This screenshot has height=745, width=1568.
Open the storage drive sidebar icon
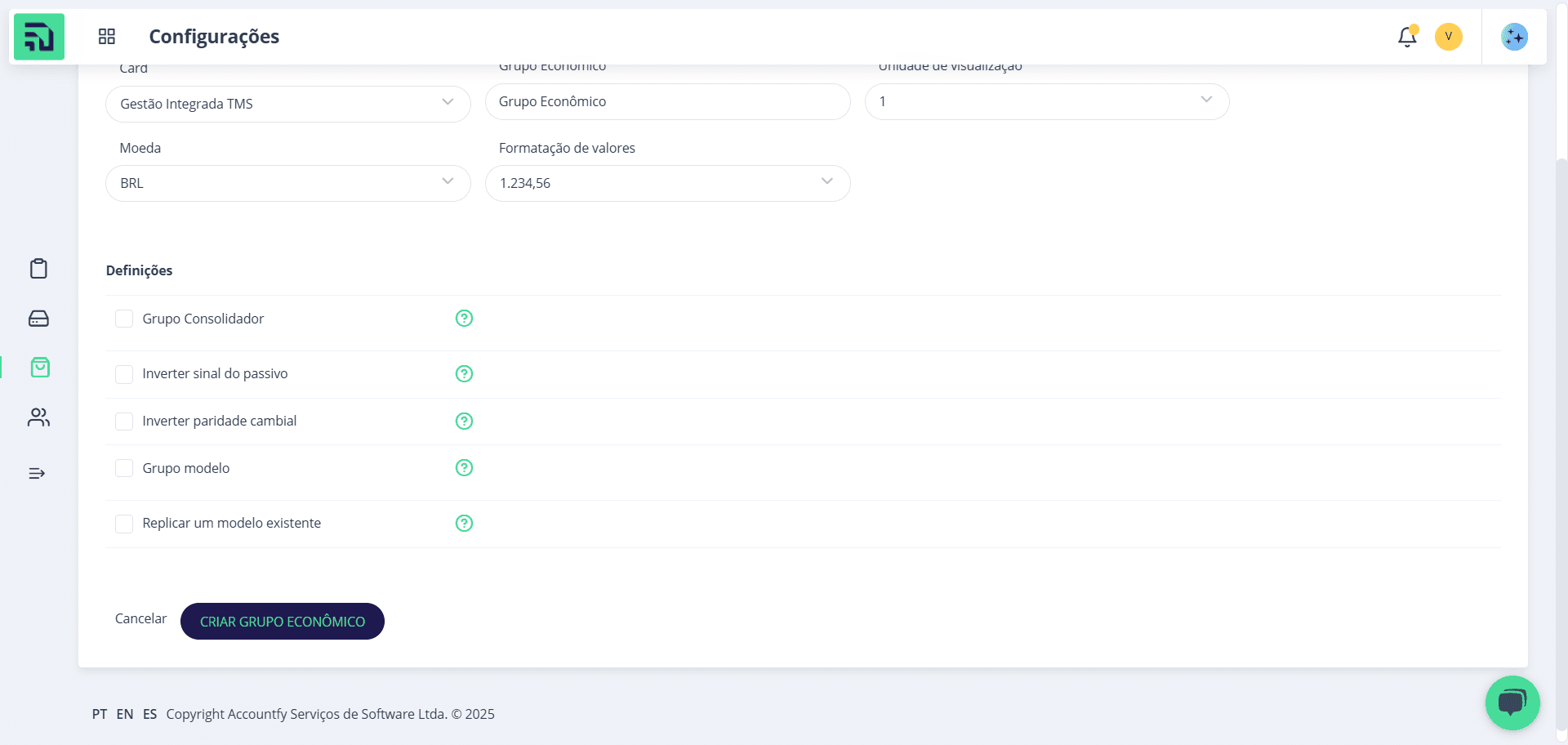coord(38,319)
